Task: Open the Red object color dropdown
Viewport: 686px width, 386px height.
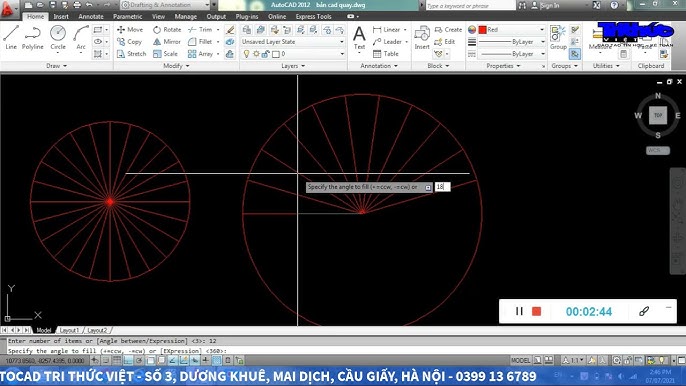Action: click(511, 29)
